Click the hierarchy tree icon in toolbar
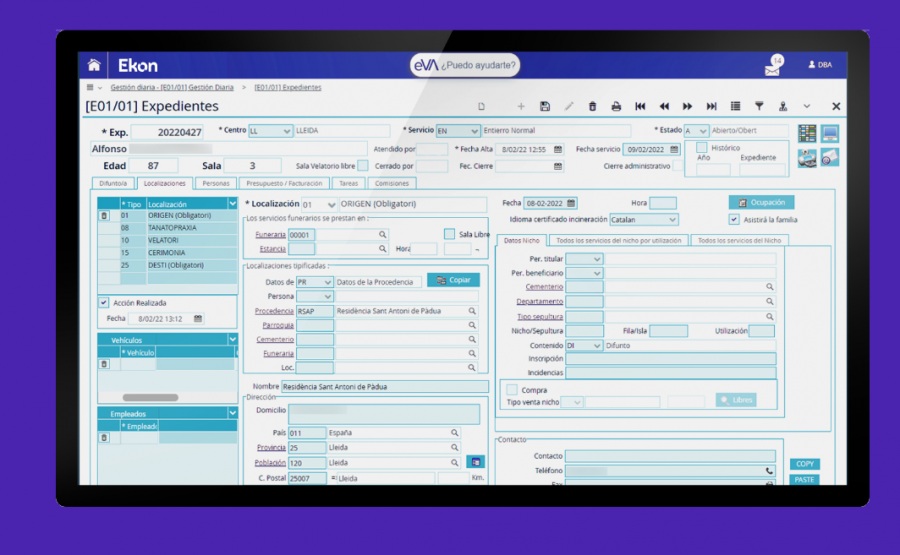Image resolution: width=900 pixels, height=555 pixels. pyautogui.click(x=782, y=106)
